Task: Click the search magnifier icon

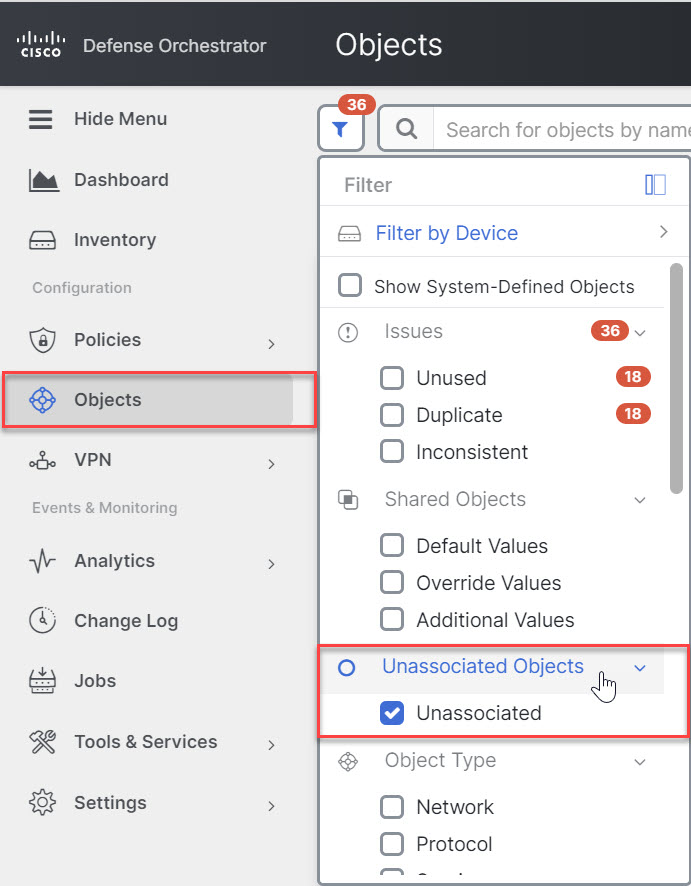Action: click(407, 129)
